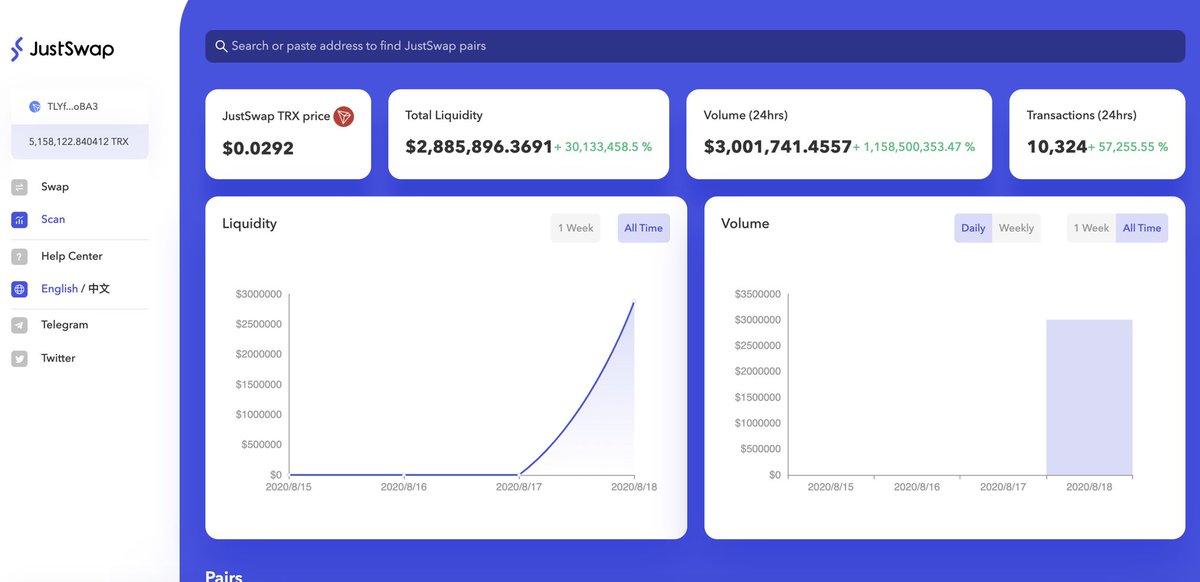Click the + 30,133,458.5 % liquidity change

click(603, 147)
